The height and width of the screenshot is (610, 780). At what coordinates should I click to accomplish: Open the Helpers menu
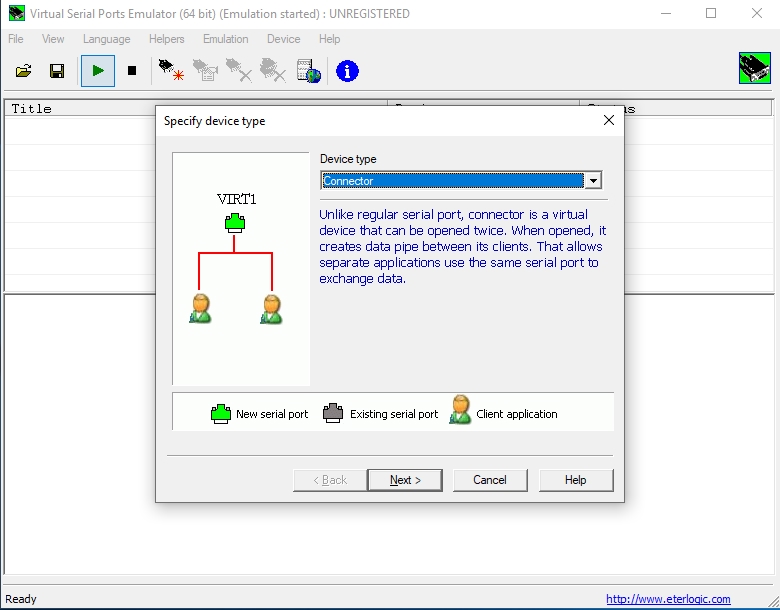[x=167, y=39]
